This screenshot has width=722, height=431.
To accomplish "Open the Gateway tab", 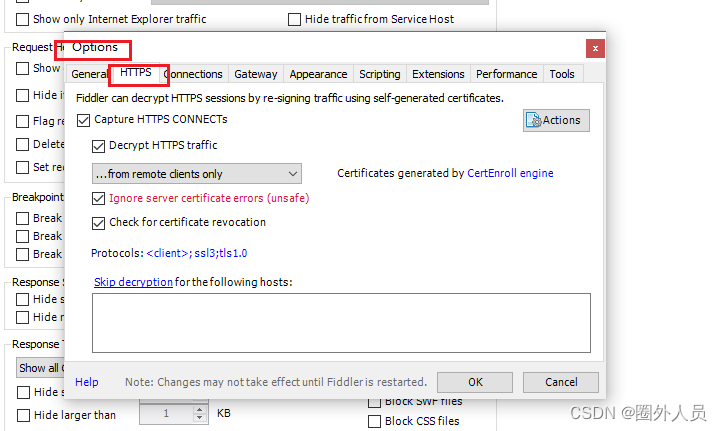I will pyautogui.click(x=256, y=74).
